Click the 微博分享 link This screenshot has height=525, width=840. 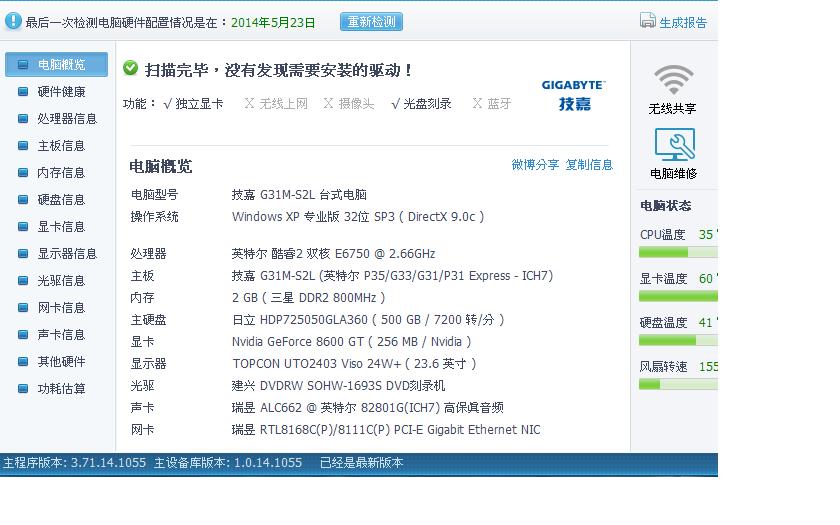[x=535, y=164]
